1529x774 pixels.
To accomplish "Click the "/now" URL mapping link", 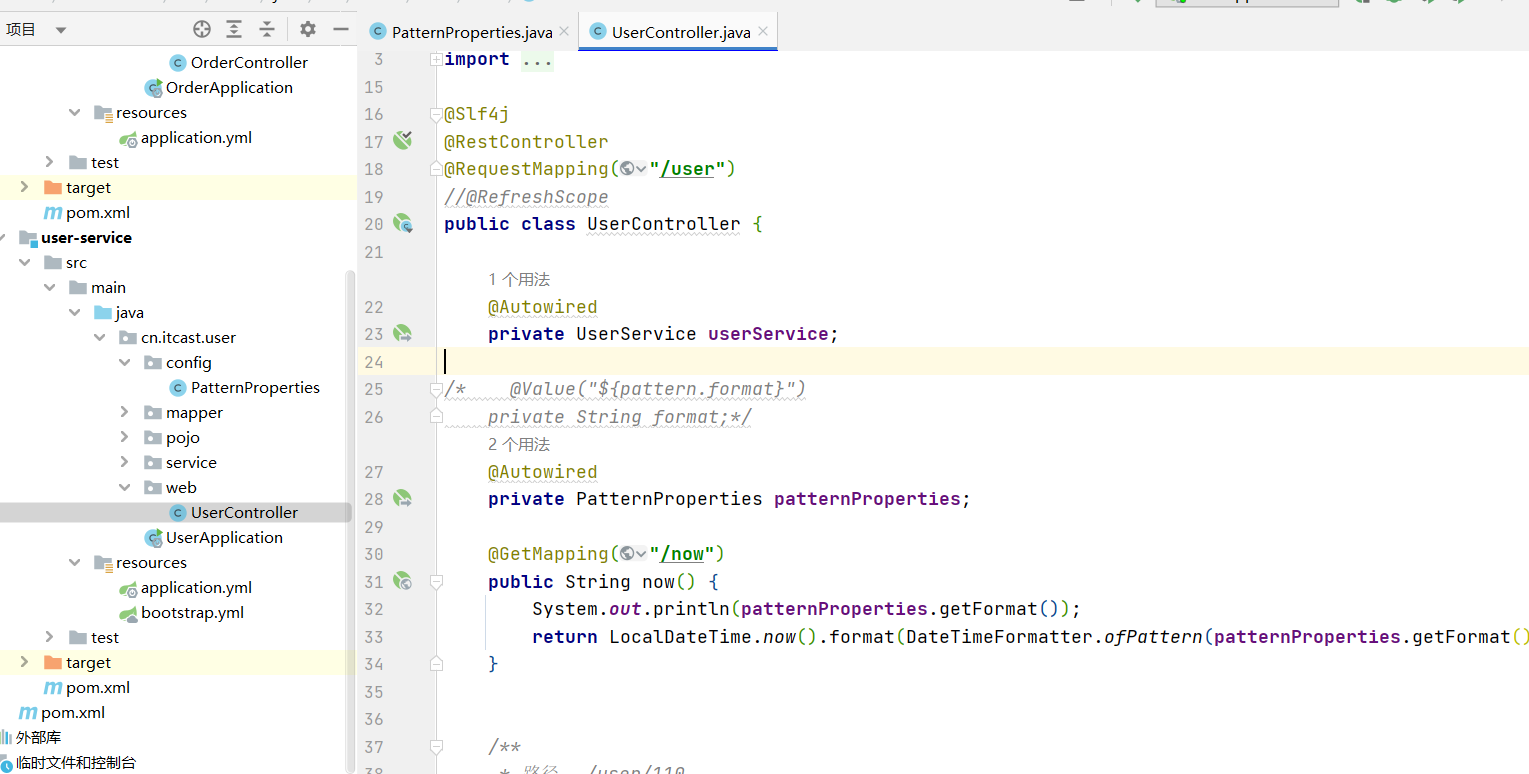I will pyautogui.click(x=682, y=554).
